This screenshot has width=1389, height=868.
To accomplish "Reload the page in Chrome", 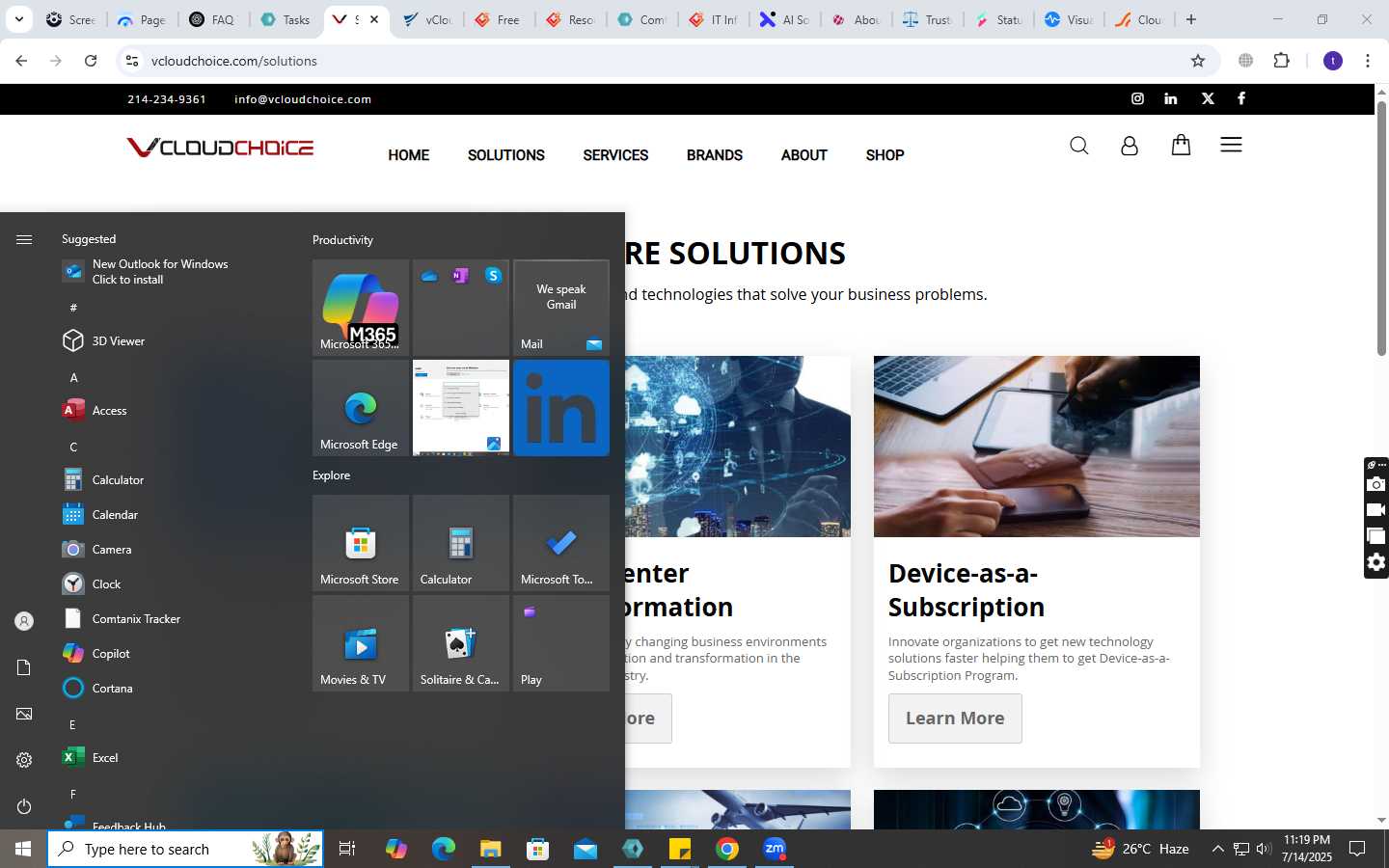I will point(91,61).
